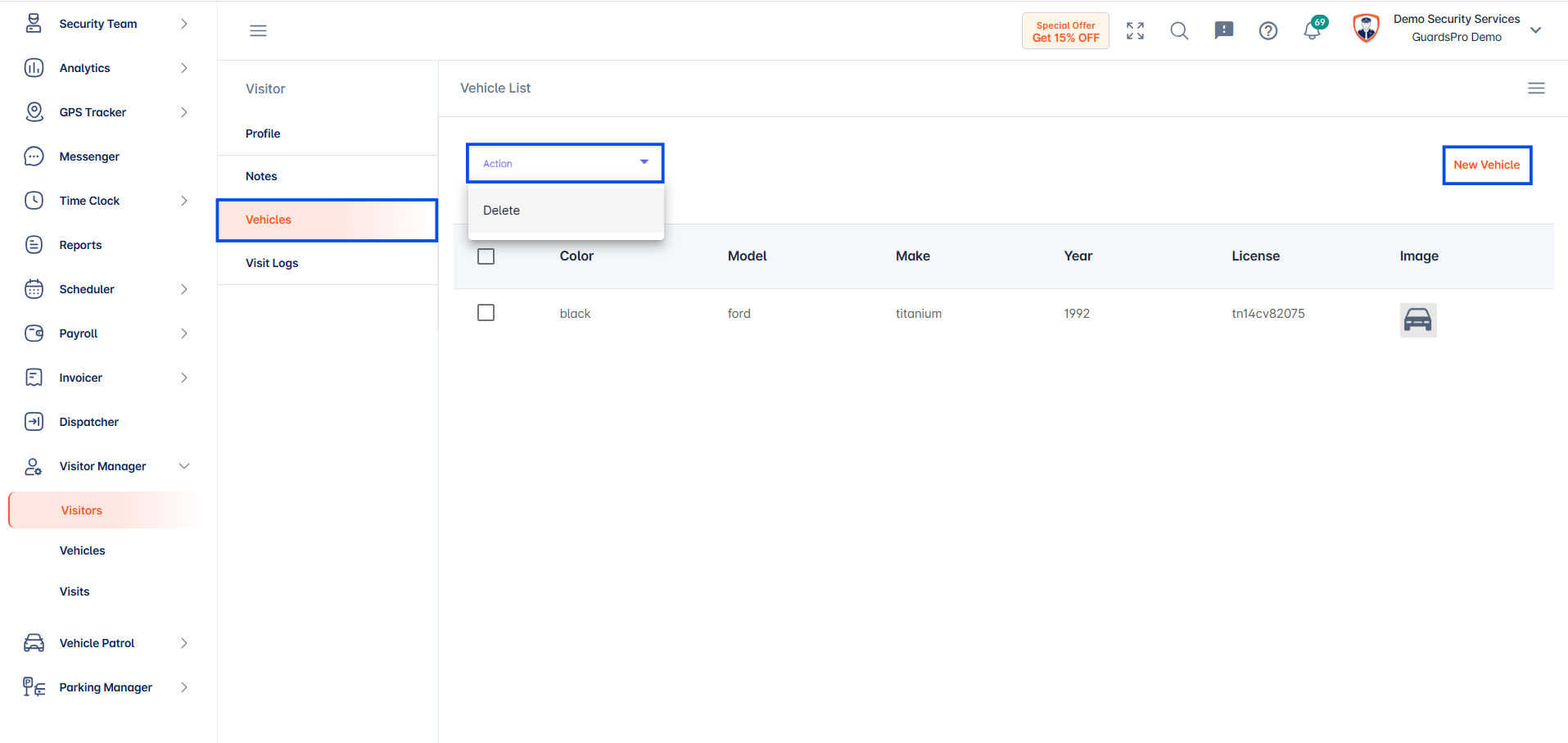Open the Visit Logs tab

[328, 263]
